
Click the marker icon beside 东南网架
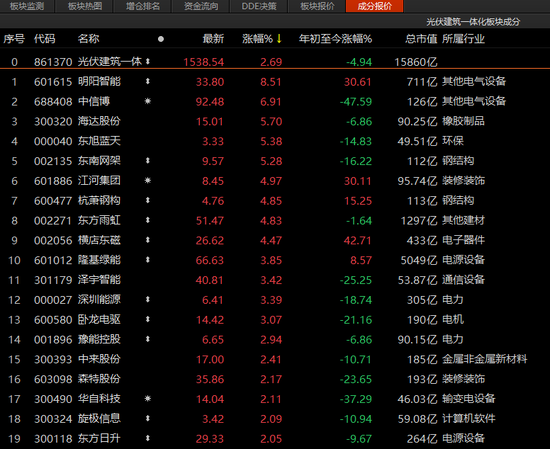[148, 161]
